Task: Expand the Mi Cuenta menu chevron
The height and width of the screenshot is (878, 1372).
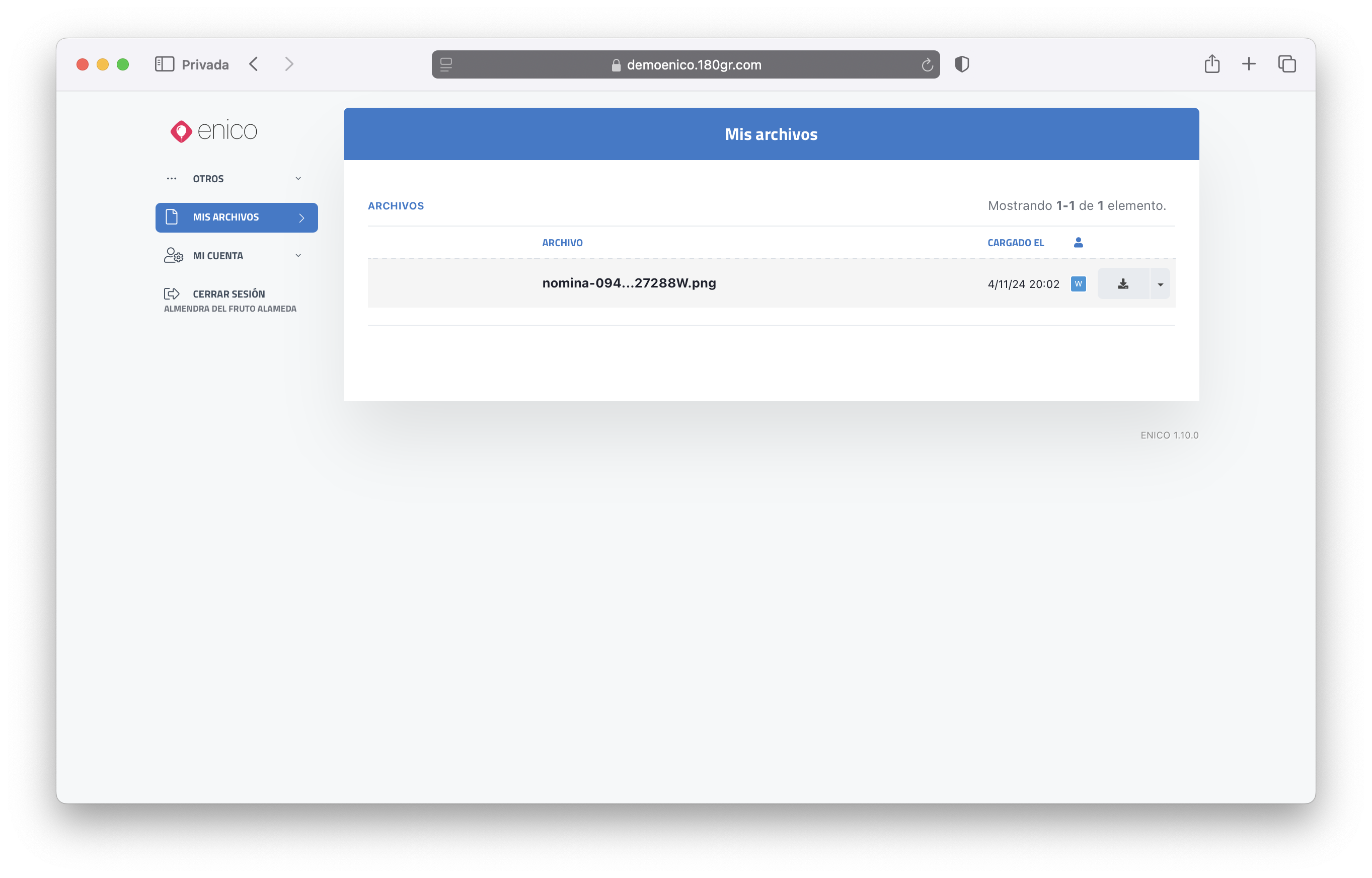Action: [297, 255]
